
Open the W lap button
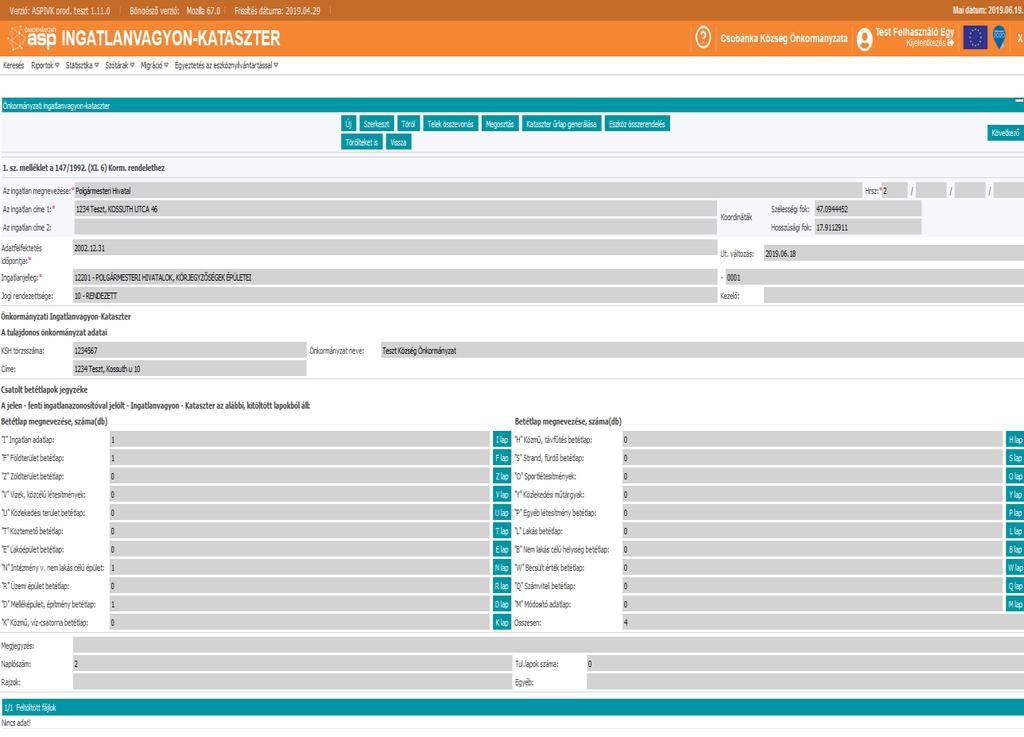[x=1015, y=568]
